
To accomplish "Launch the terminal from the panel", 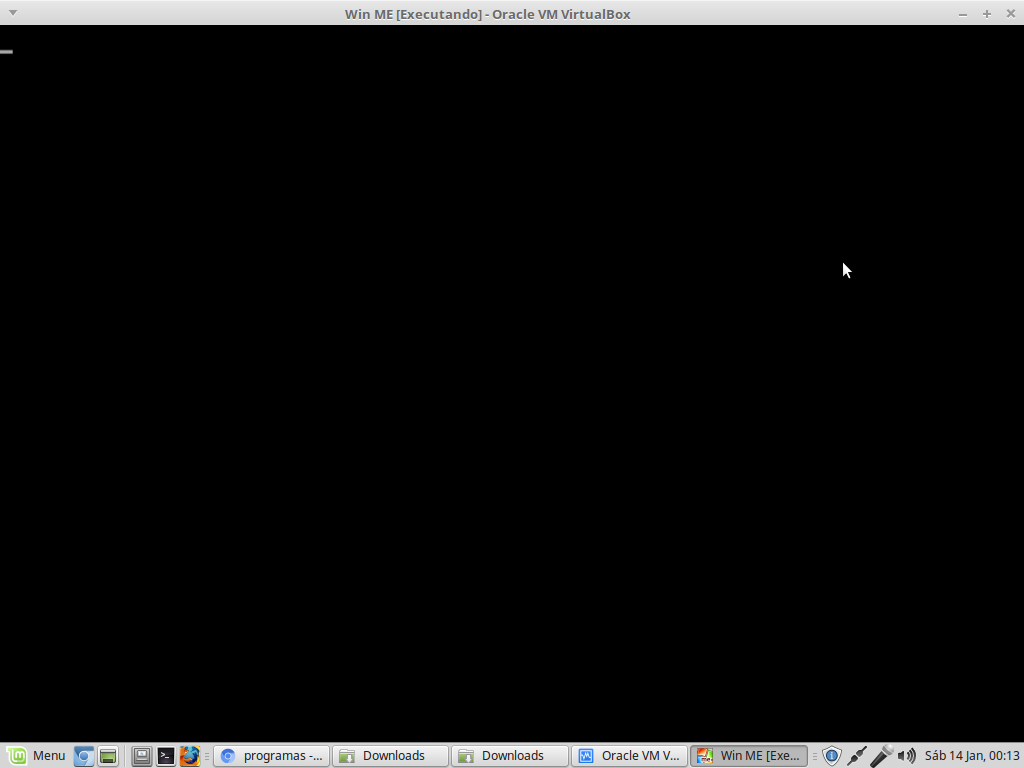I will (x=166, y=756).
